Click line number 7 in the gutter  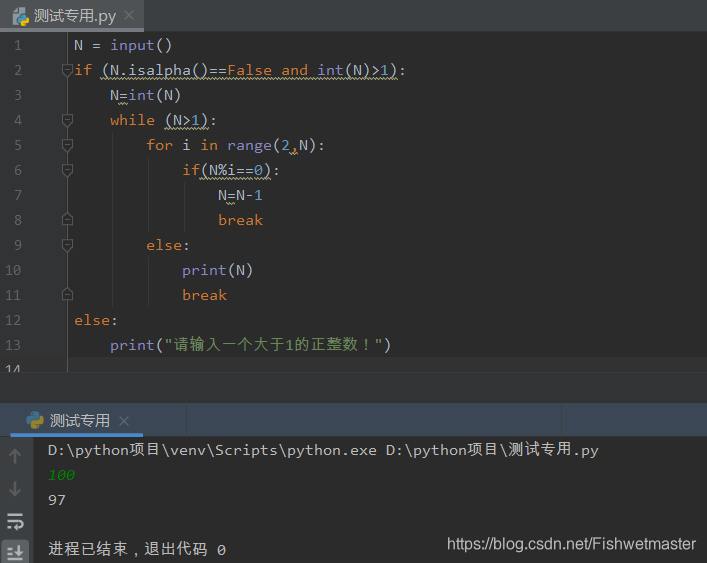tap(18, 195)
